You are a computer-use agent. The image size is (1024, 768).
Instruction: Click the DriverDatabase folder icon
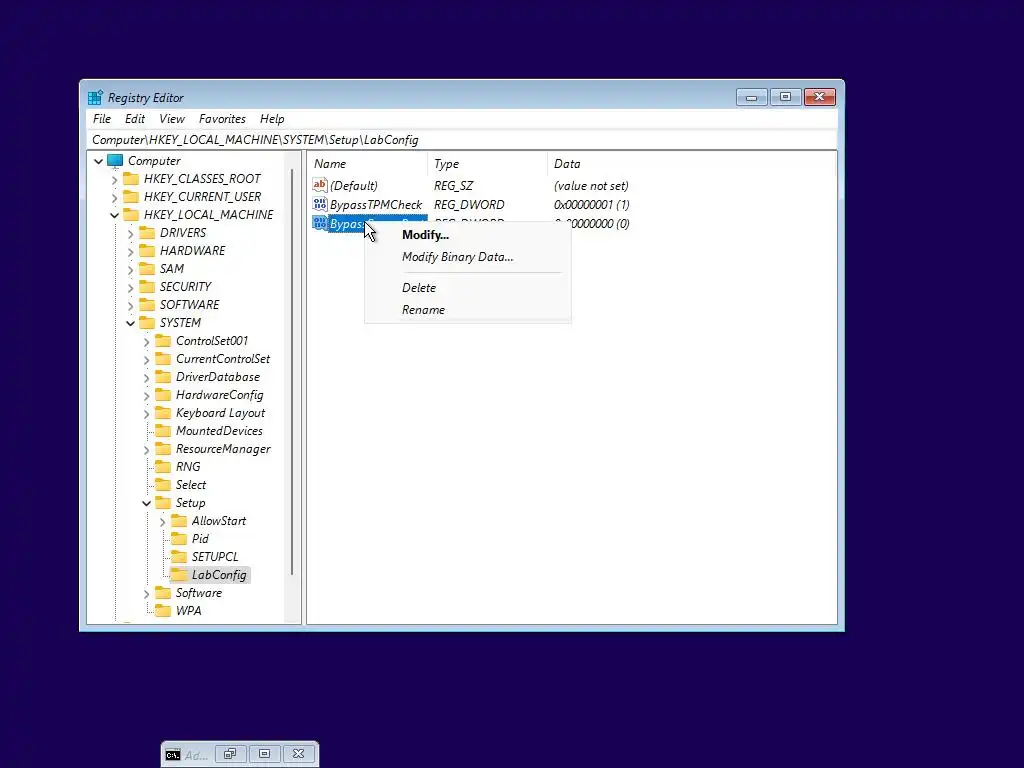163,377
